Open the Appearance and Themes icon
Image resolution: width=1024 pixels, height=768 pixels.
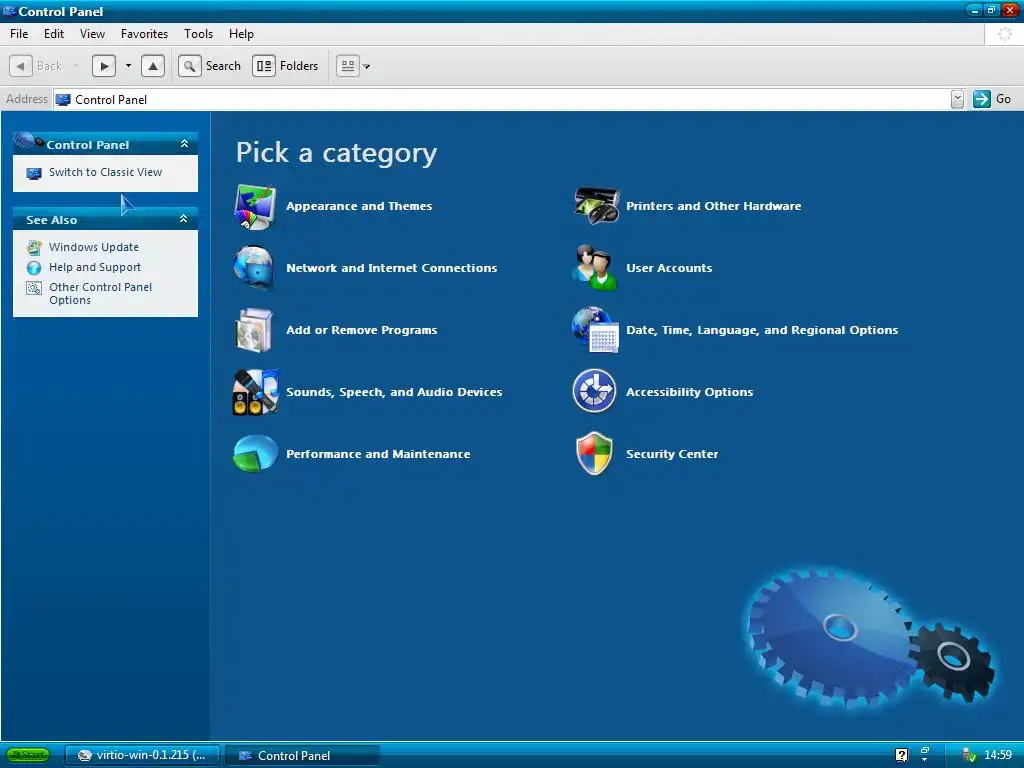click(x=255, y=206)
